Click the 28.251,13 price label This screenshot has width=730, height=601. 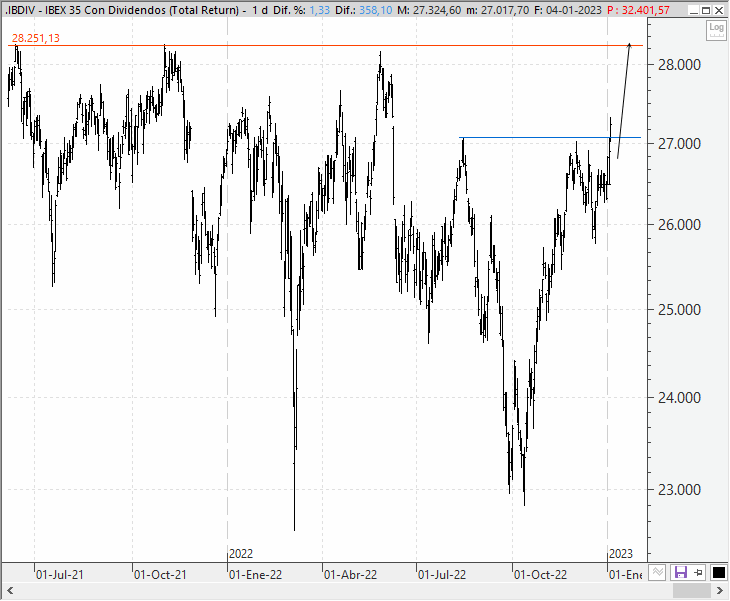(x=36, y=38)
